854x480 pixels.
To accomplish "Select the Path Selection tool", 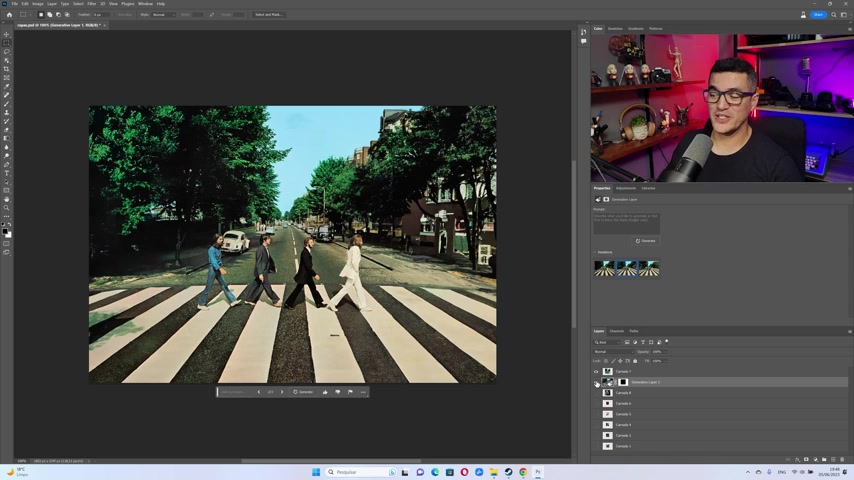I will (x=7, y=182).
